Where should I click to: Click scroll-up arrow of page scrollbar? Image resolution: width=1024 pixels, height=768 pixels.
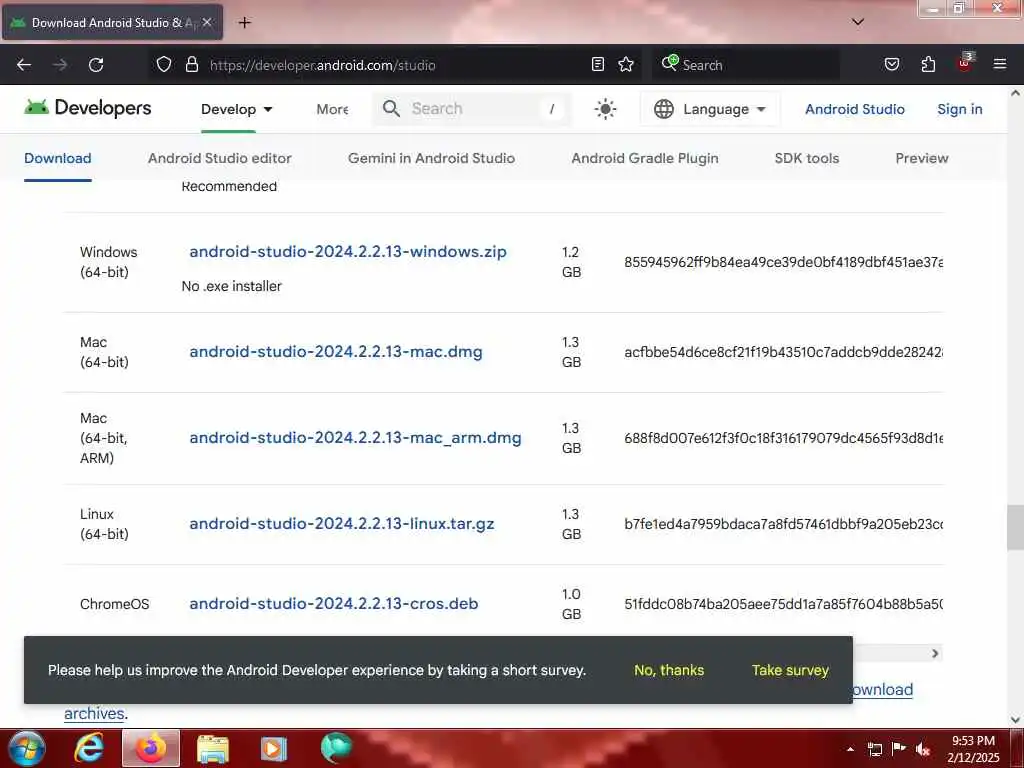(x=1015, y=93)
